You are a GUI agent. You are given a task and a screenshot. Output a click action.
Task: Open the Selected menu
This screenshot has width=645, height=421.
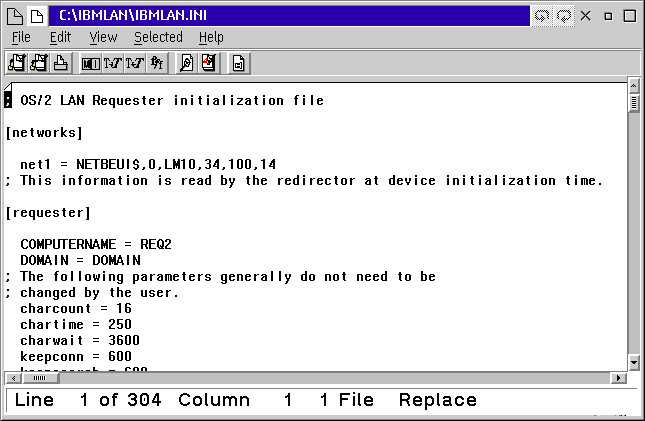(158, 37)
